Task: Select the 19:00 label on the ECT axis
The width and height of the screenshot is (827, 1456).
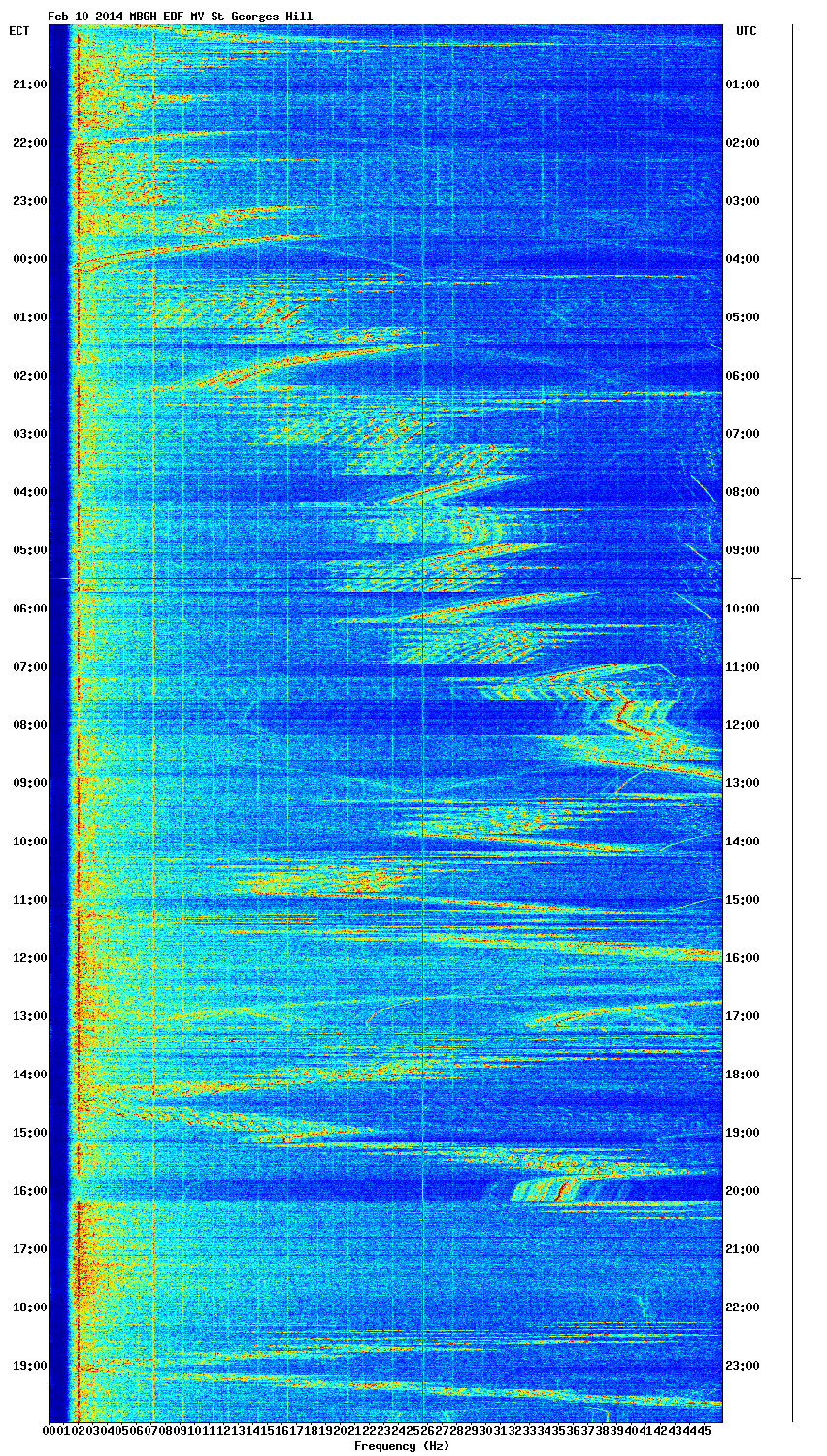Action: 30,1366
